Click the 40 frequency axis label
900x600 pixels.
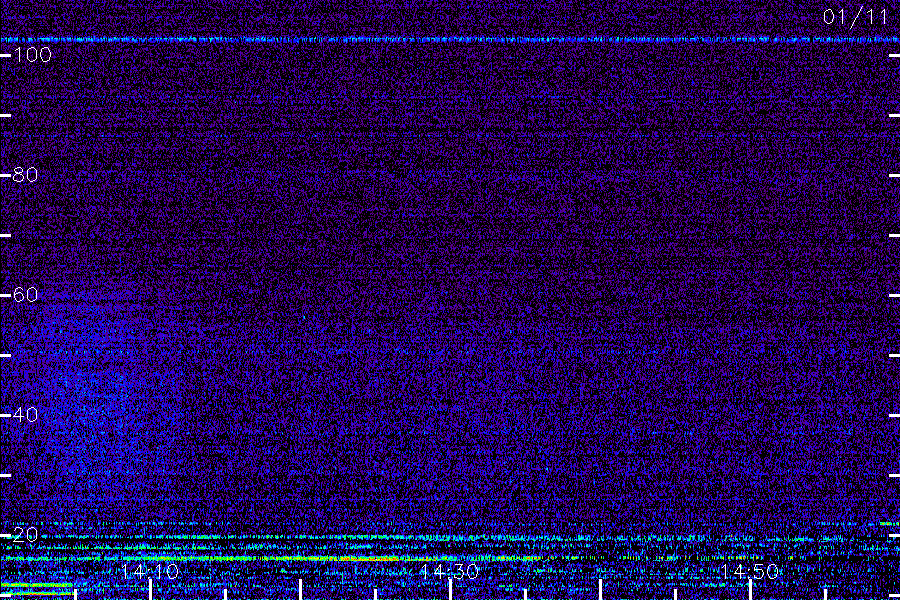pyautogui.click(x=26, y=415)
